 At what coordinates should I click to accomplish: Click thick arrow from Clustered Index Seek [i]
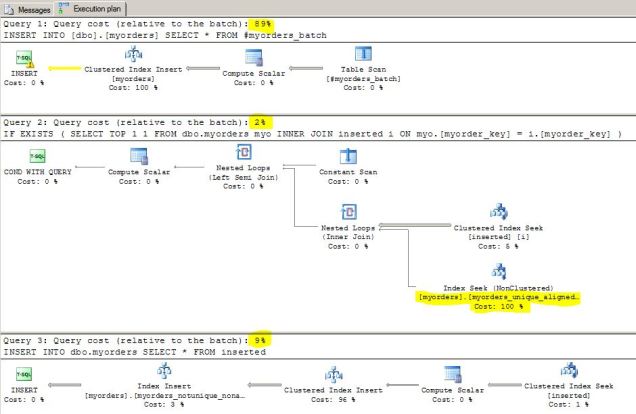click(415, 225)
